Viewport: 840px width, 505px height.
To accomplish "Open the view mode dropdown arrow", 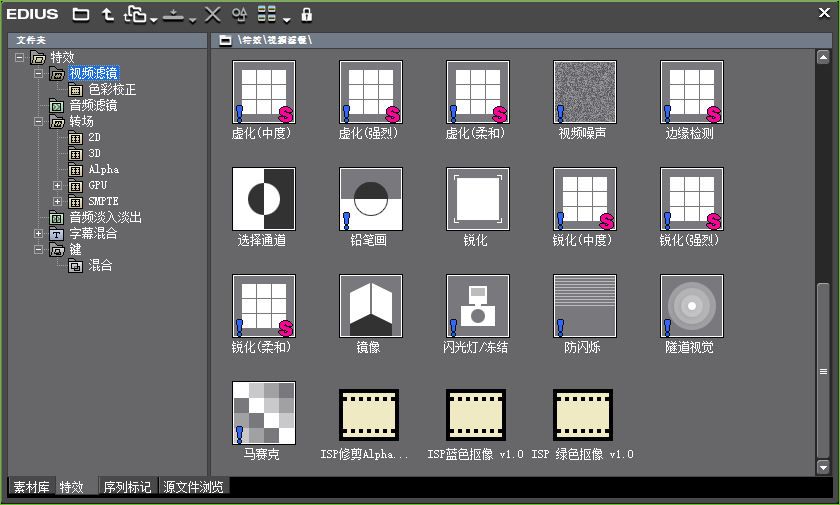I will (286, 19).
